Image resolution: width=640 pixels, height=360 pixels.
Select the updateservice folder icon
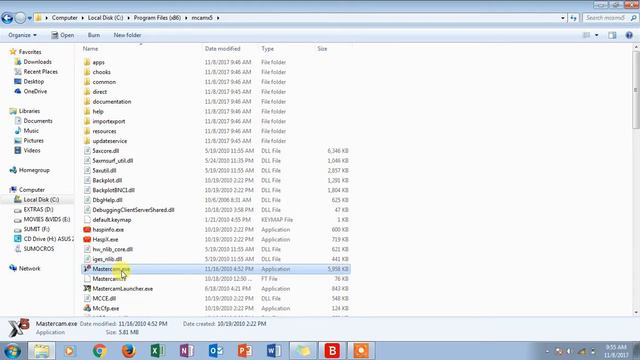(x=87, y=141)
